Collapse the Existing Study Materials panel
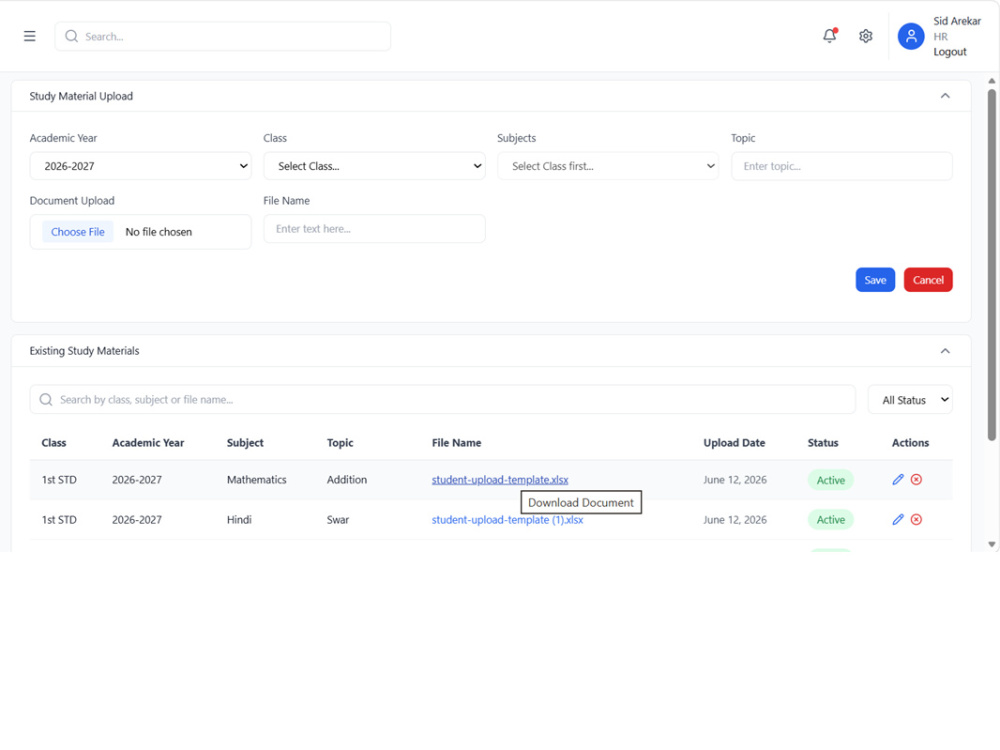Image resolution: width=1000 pixels, height=750 pixels. 945,351
